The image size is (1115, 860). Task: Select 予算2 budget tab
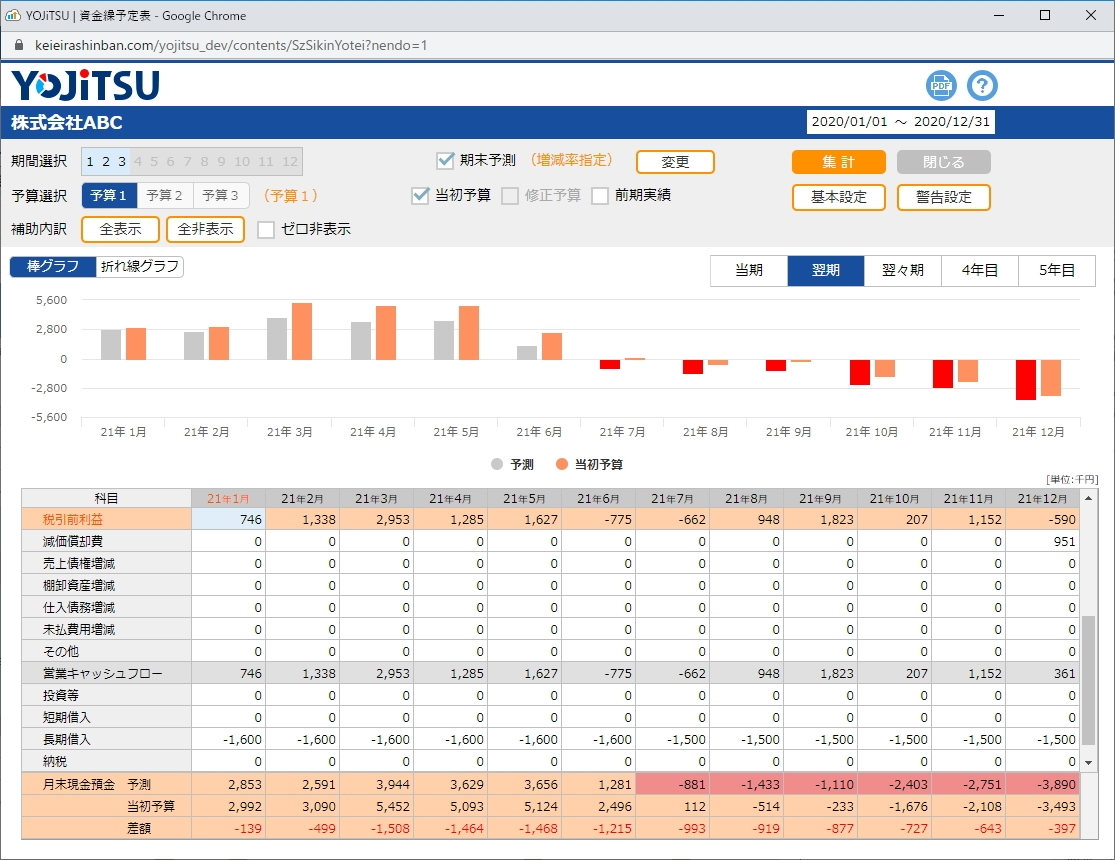click(x=165, y=196)
